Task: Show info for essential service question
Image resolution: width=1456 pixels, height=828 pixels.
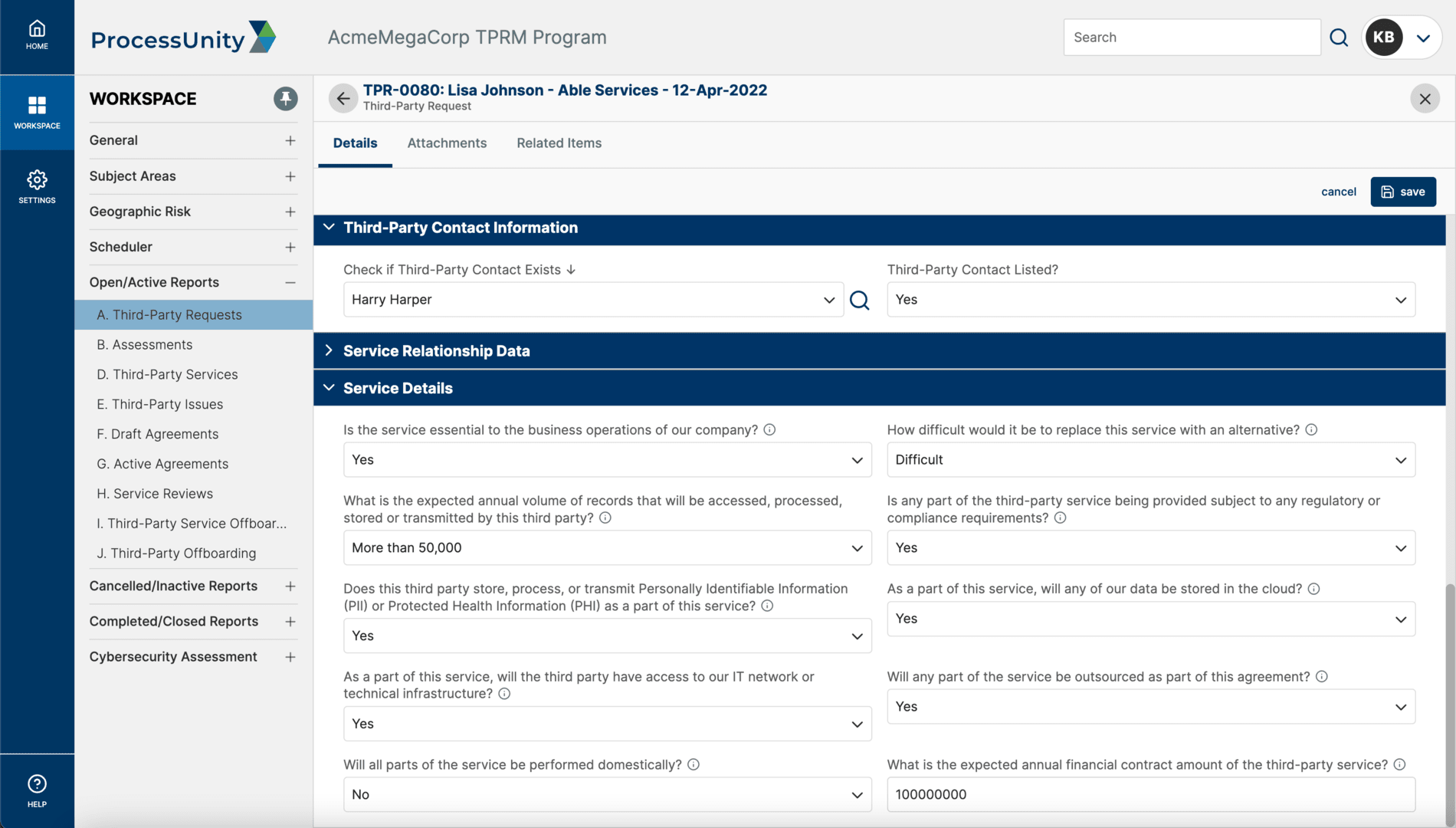Action: pyautogui.click(x=769, y=430)
